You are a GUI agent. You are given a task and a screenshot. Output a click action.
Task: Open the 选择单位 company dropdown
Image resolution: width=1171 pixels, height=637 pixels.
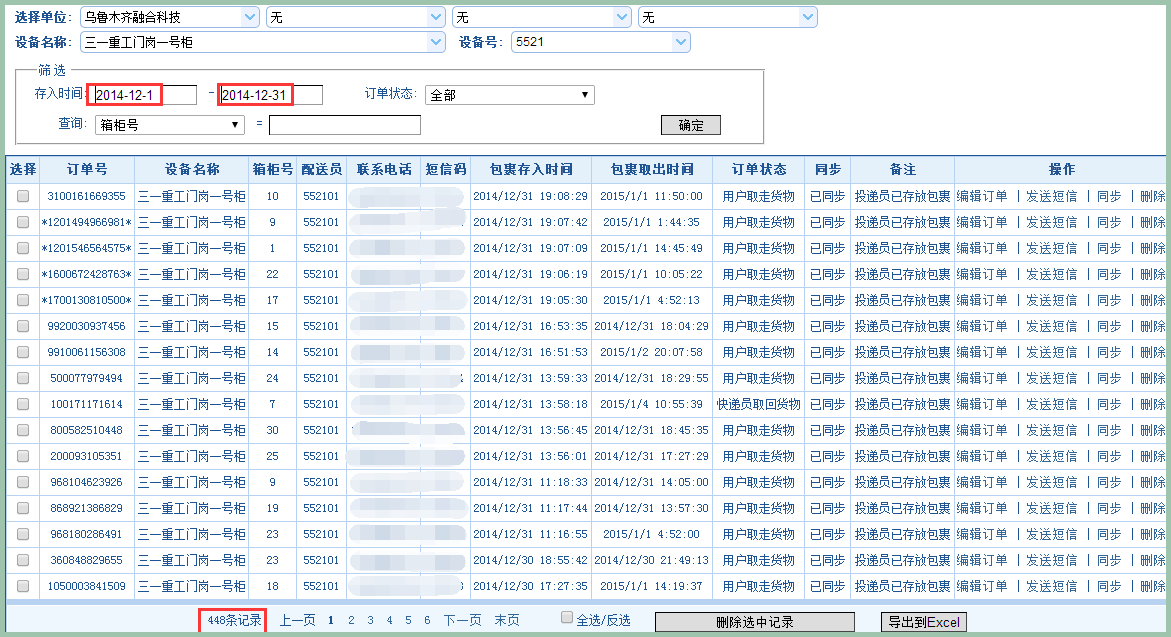(x=168, y=17)
